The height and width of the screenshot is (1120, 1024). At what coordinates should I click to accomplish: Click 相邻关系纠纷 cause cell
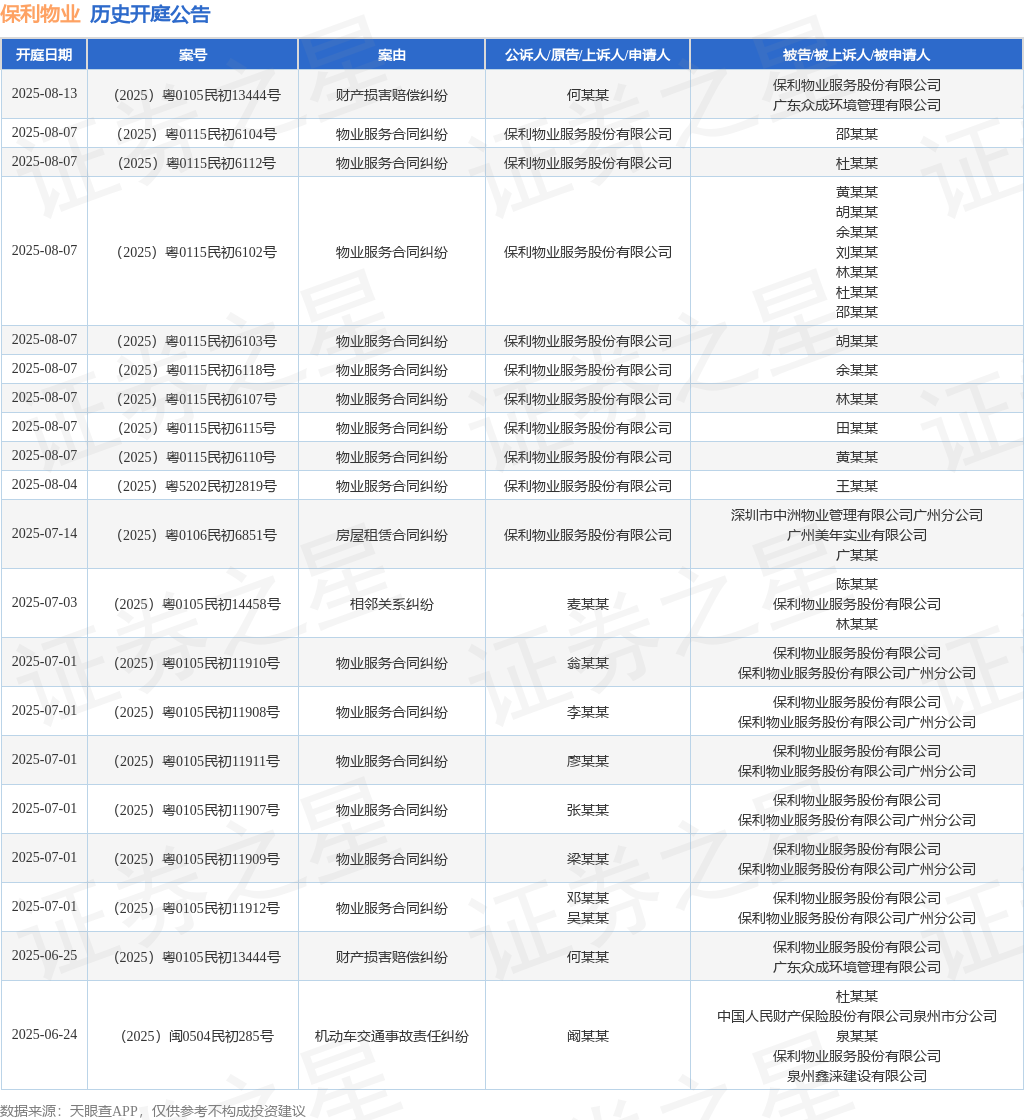[x=391, y=604]
